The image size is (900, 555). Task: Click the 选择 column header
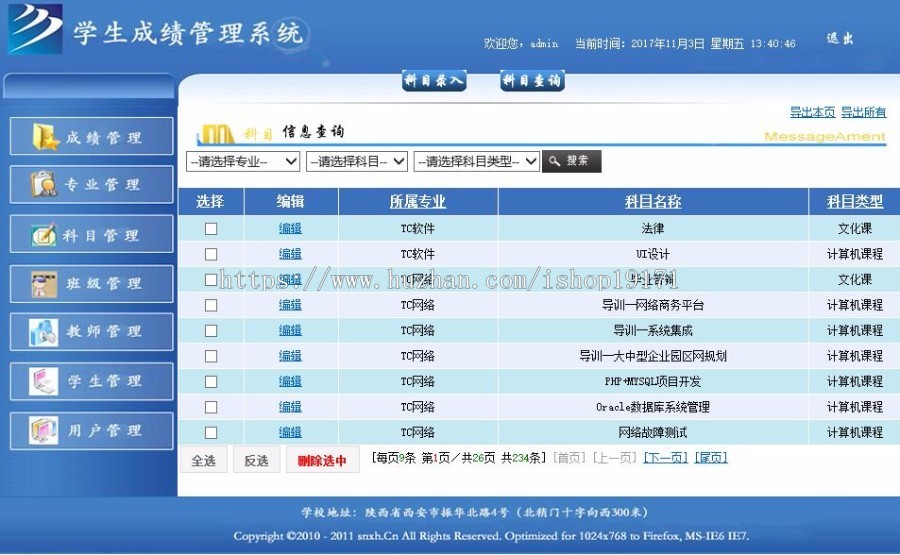click(210, 201)
